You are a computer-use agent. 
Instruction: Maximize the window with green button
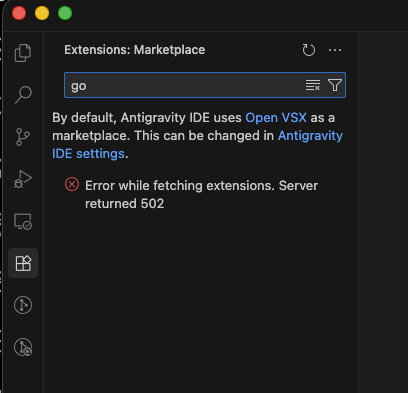tap(65, 13)
